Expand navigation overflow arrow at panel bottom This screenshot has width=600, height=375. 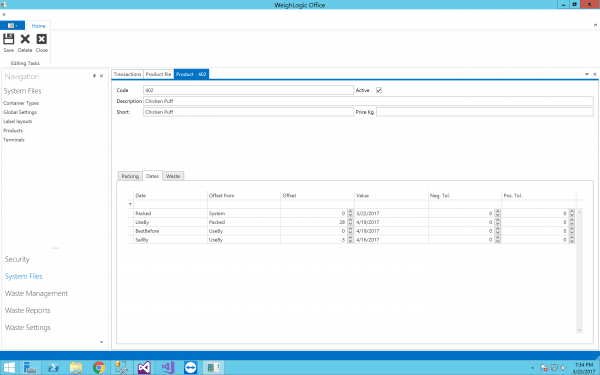101,342
